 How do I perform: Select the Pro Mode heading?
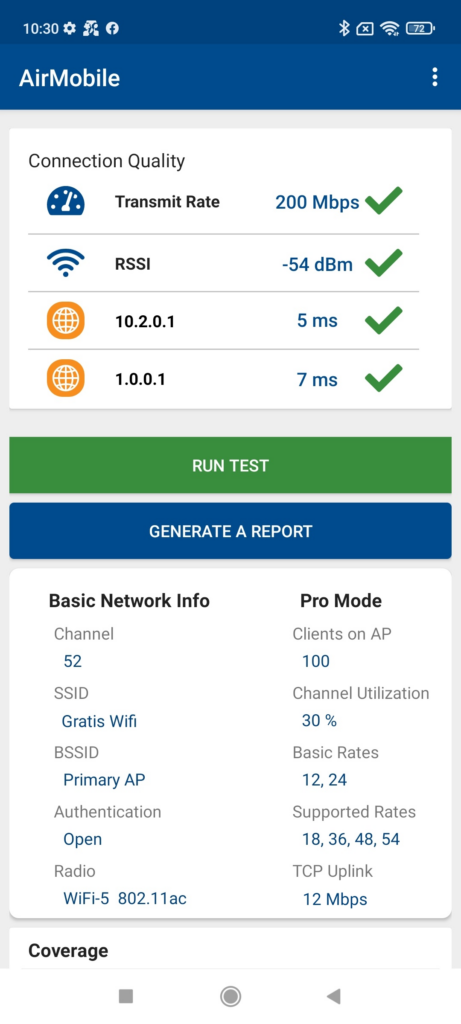click(x=341, y=601)
